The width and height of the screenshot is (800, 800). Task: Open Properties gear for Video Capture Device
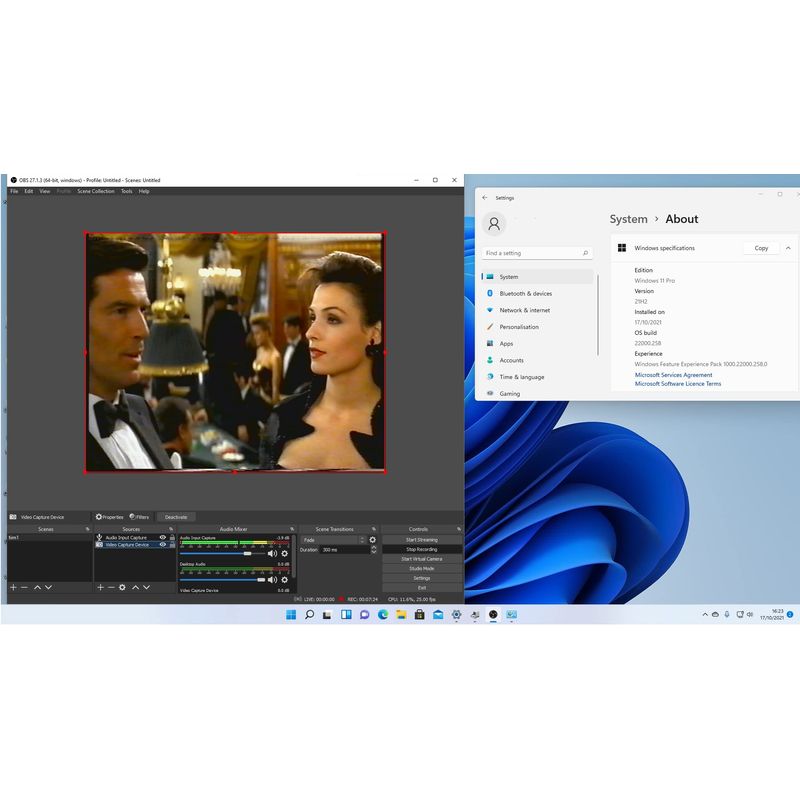coord(109,517)
